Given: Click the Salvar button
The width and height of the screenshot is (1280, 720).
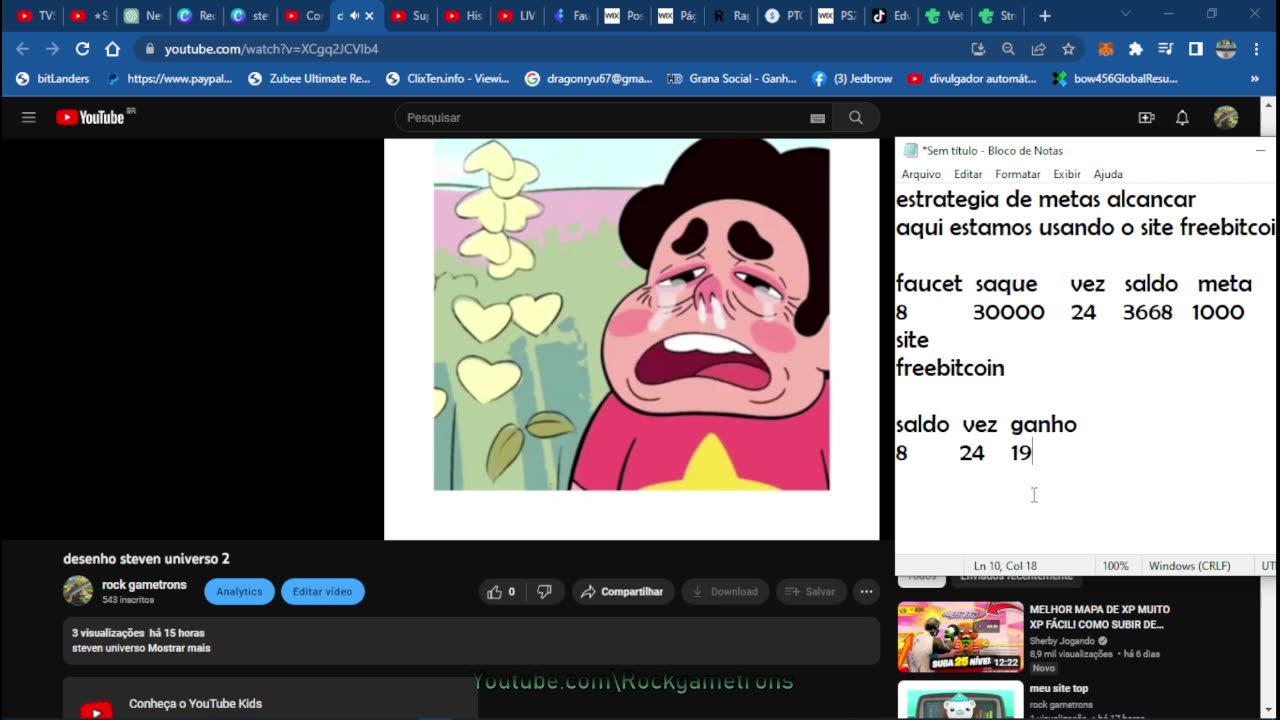Looking at the screenshot, I should coord(811,591).
